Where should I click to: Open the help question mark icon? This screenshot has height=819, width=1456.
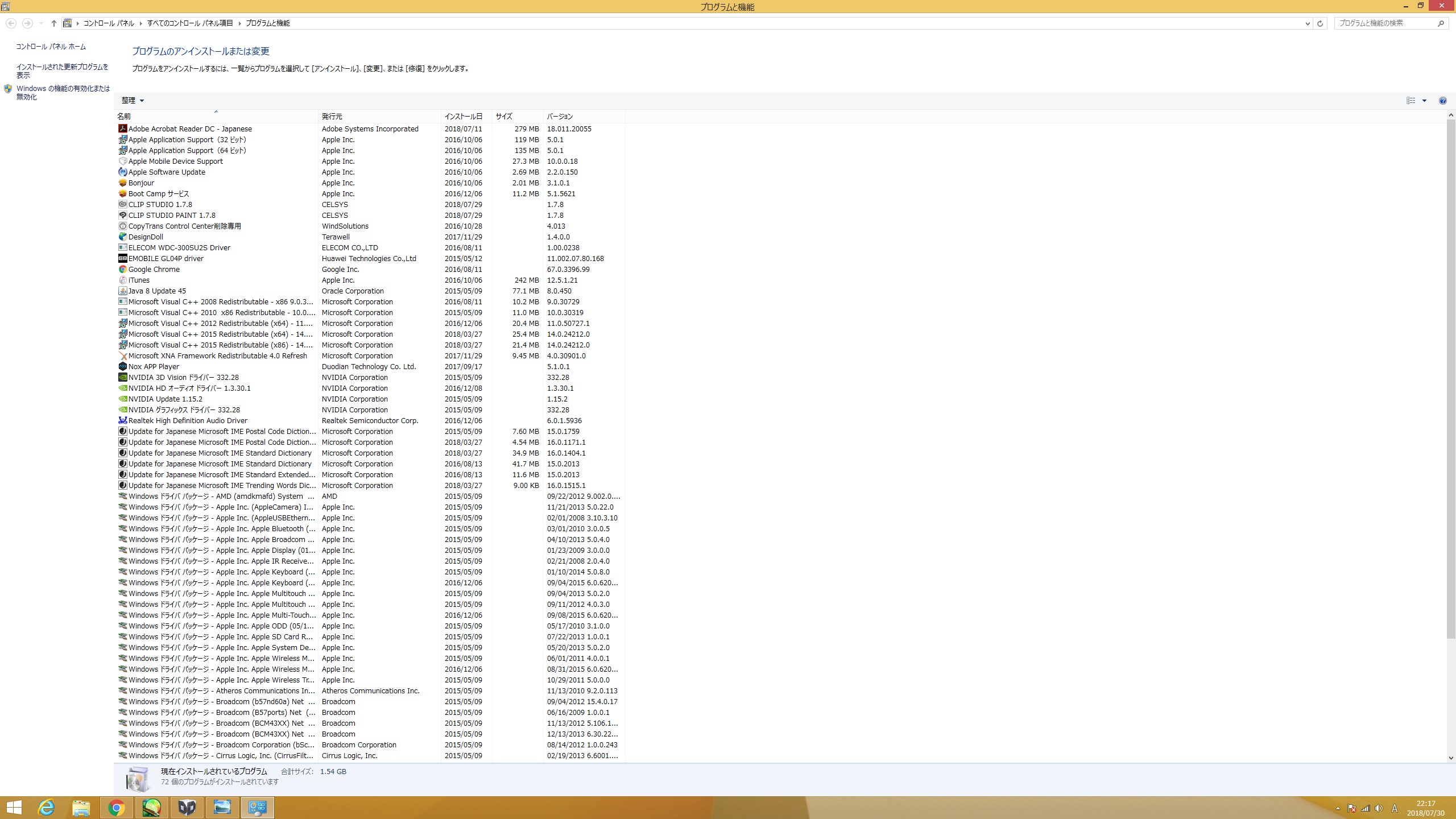pos(1442,101)
